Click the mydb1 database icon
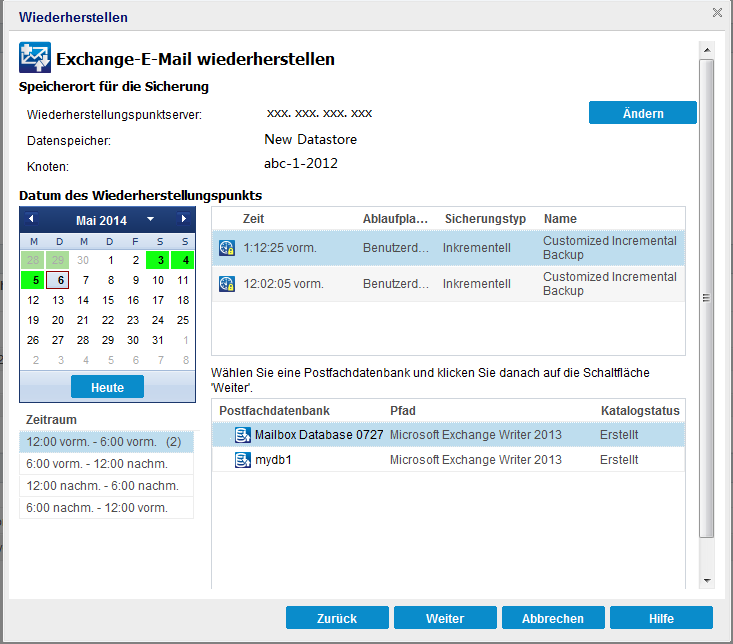Screen dimensions: 733x644 243,460
